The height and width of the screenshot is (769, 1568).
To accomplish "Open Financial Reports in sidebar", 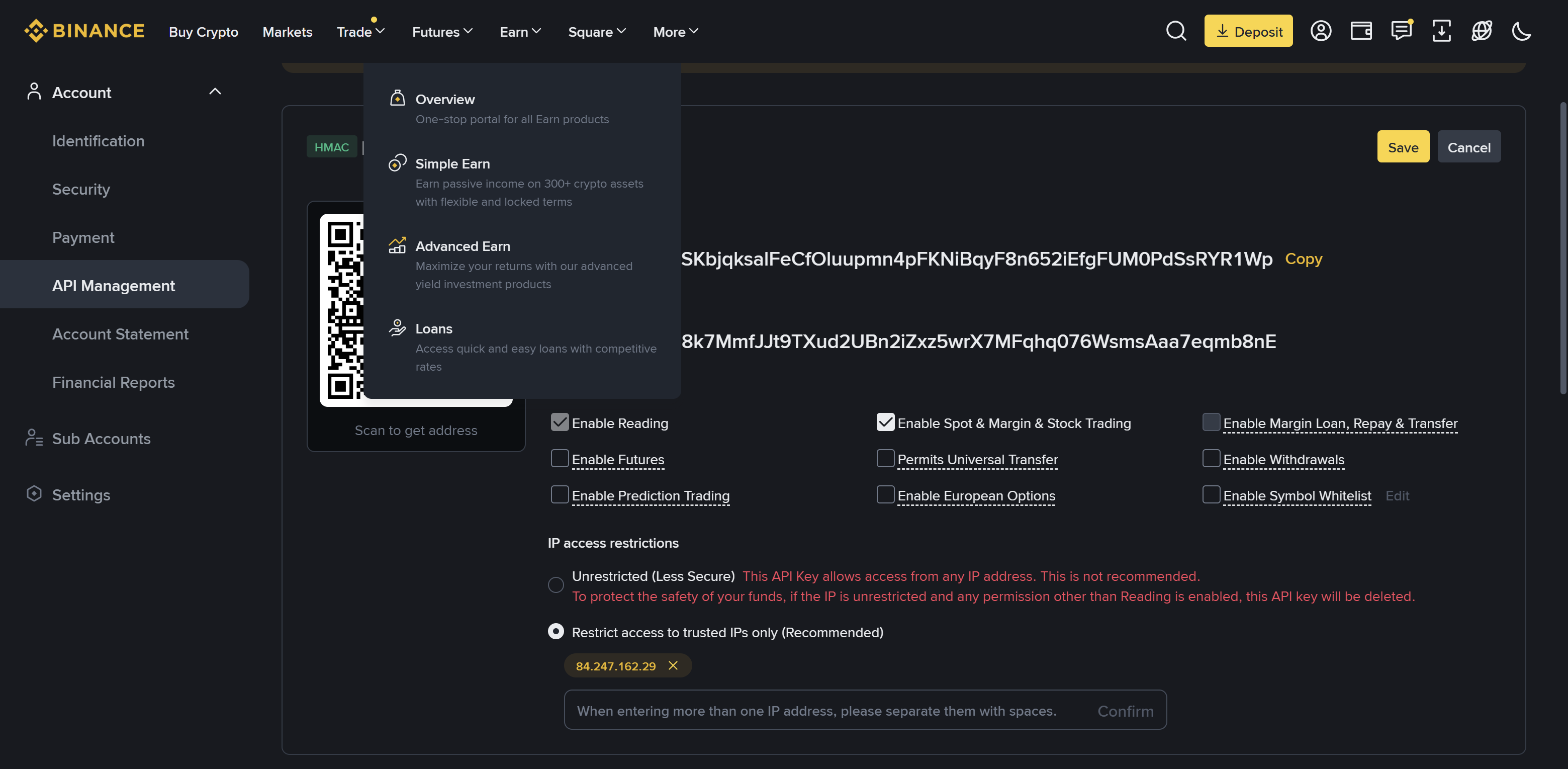I will (113, 382).
